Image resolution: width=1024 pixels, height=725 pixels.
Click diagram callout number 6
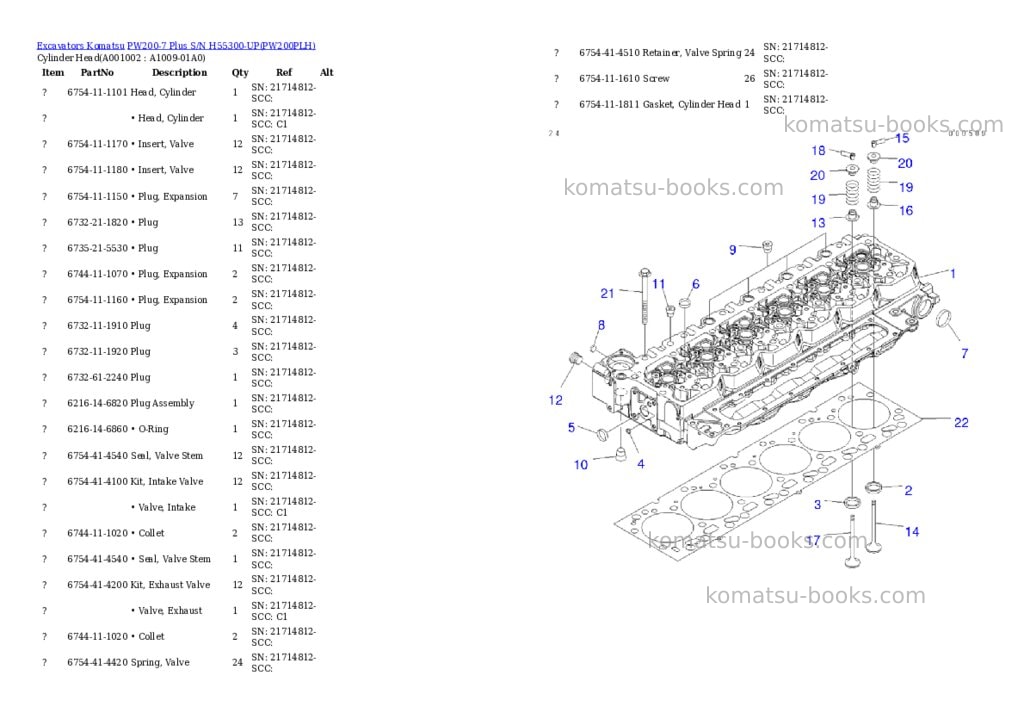696,284
